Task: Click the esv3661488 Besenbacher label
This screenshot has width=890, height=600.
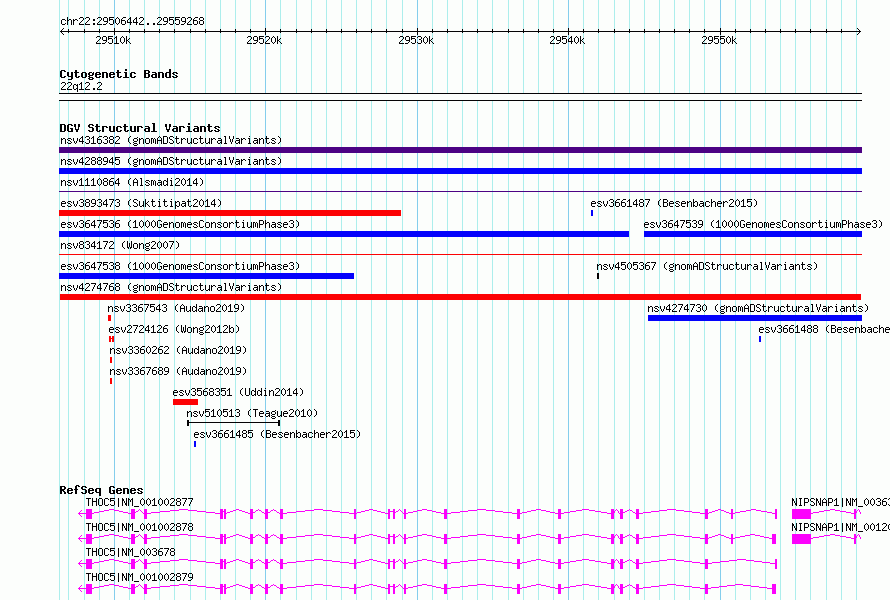Action: click(x=824, y=329)
